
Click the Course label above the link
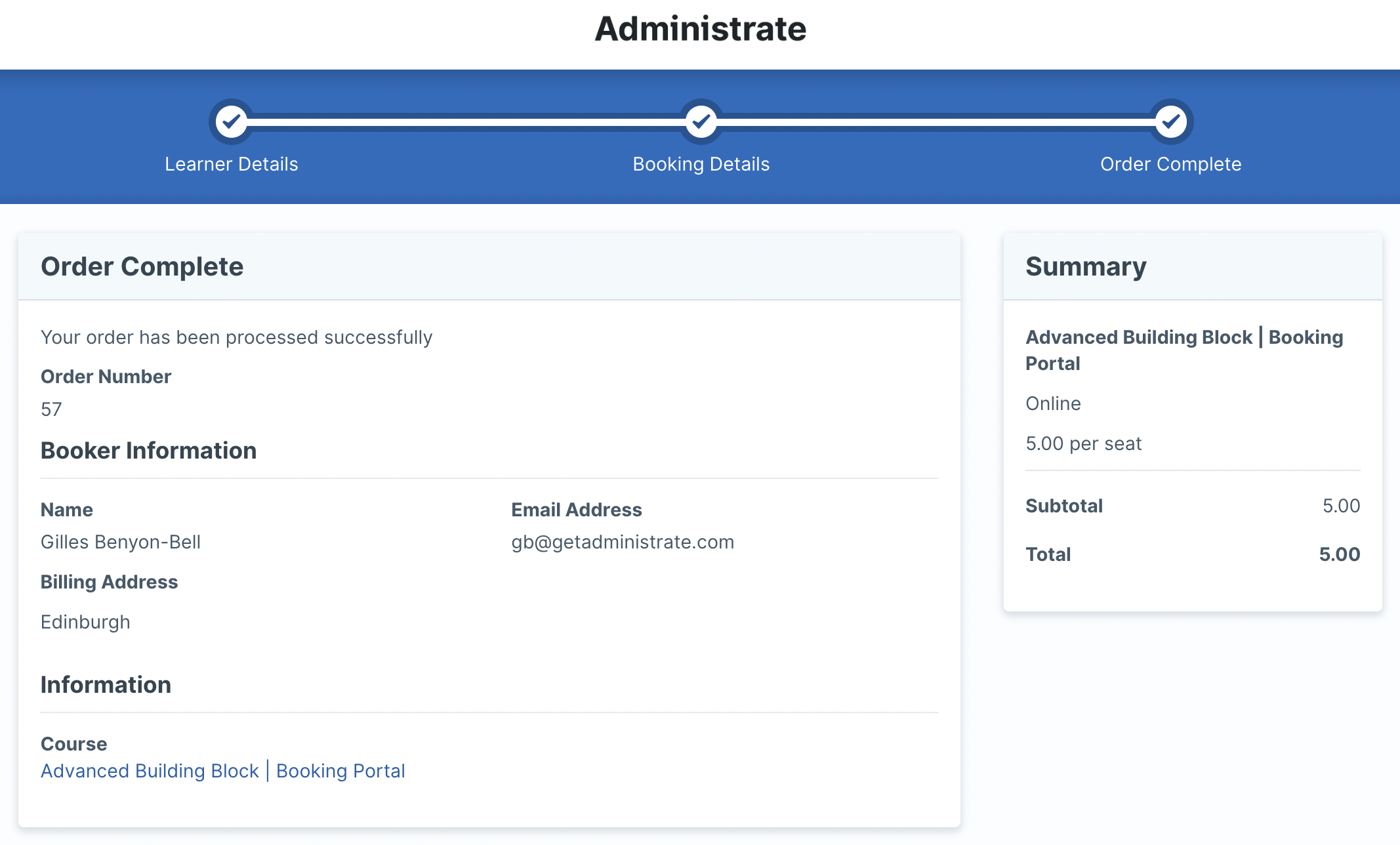tap(74, 744)
